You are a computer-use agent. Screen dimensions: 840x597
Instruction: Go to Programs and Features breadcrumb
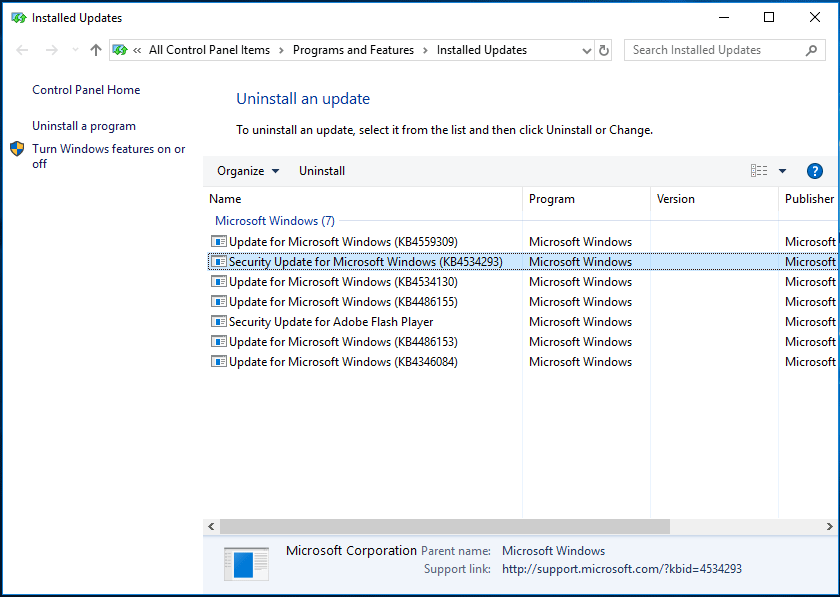click(x=353, y=49)
